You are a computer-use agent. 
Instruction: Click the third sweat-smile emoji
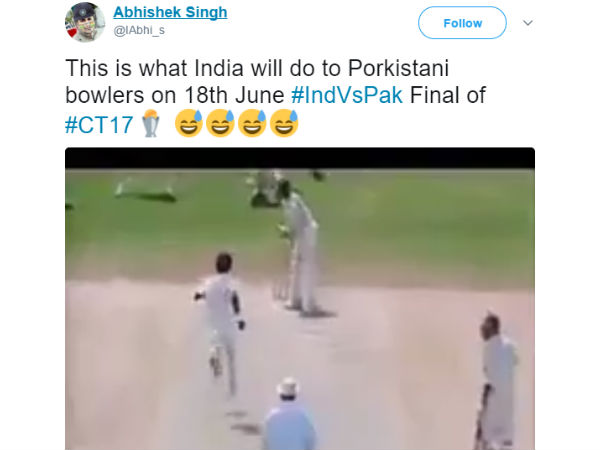point(252,123)
